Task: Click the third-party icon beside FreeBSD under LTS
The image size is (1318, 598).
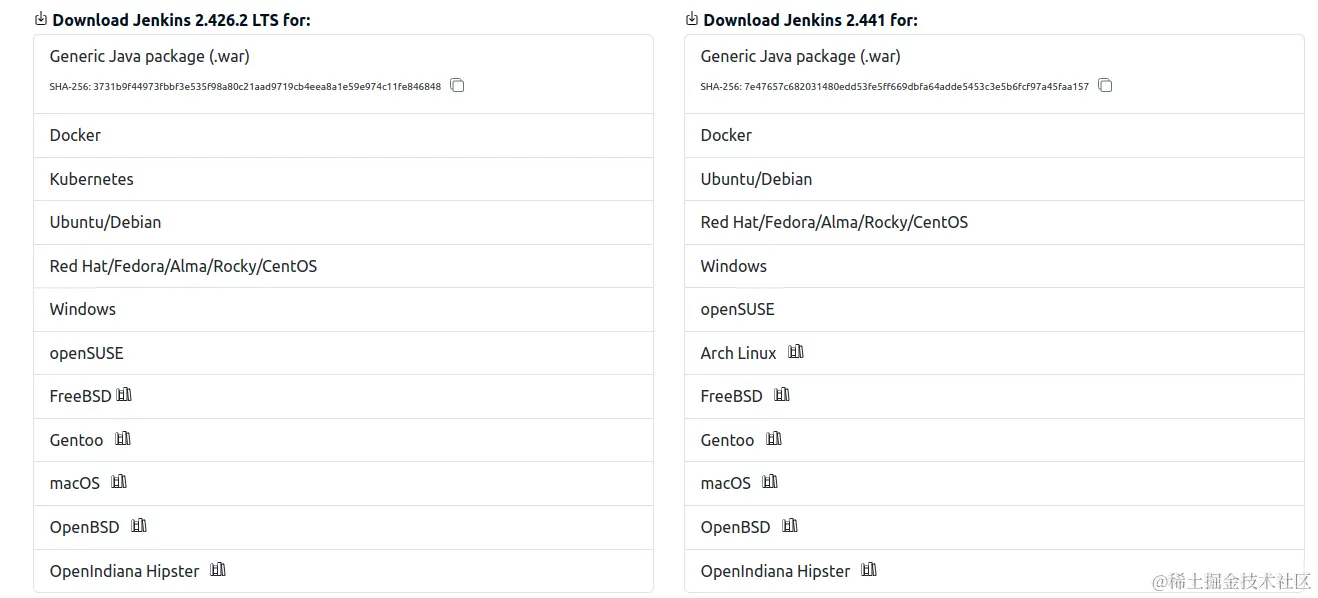Action: pyautogui.click(x=124, y=395)
